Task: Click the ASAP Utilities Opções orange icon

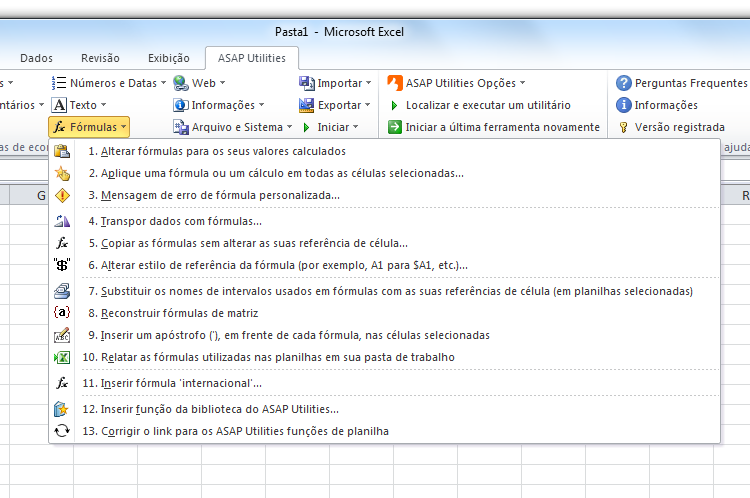Action: [395, 83]
